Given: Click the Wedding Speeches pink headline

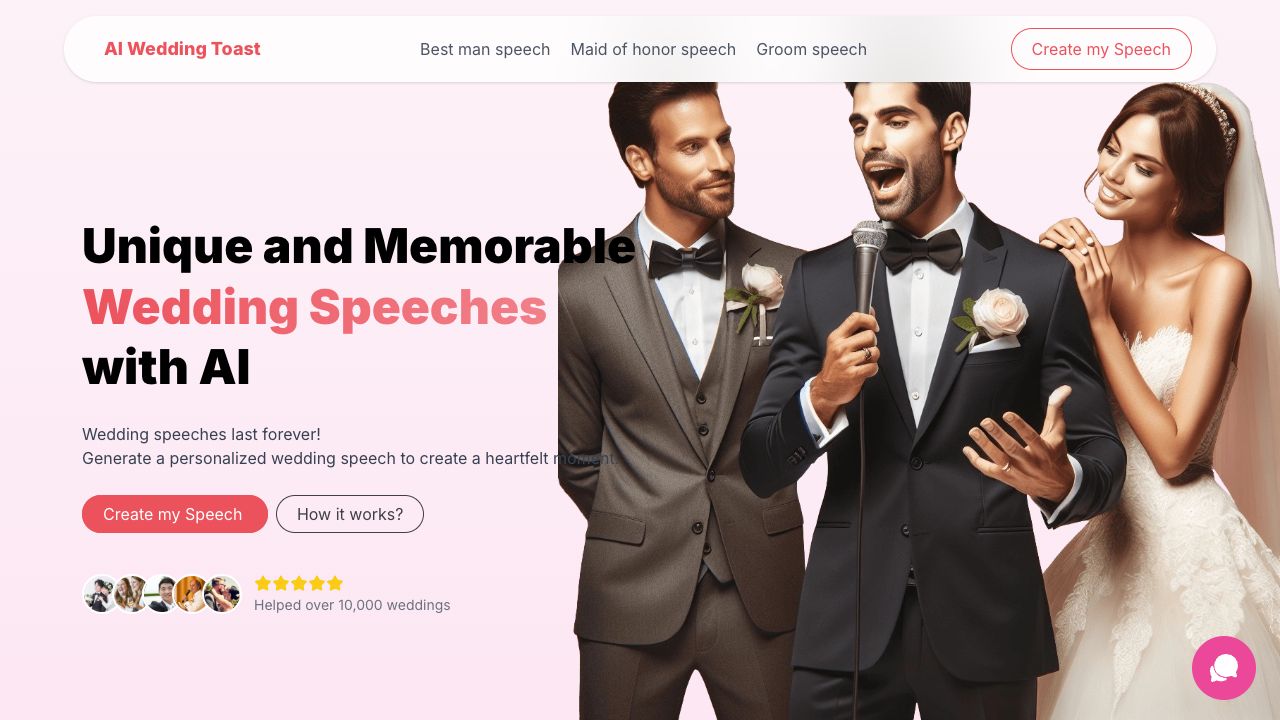Looking at the screenshot, I should pyautogui.click(x=314, y=307).
